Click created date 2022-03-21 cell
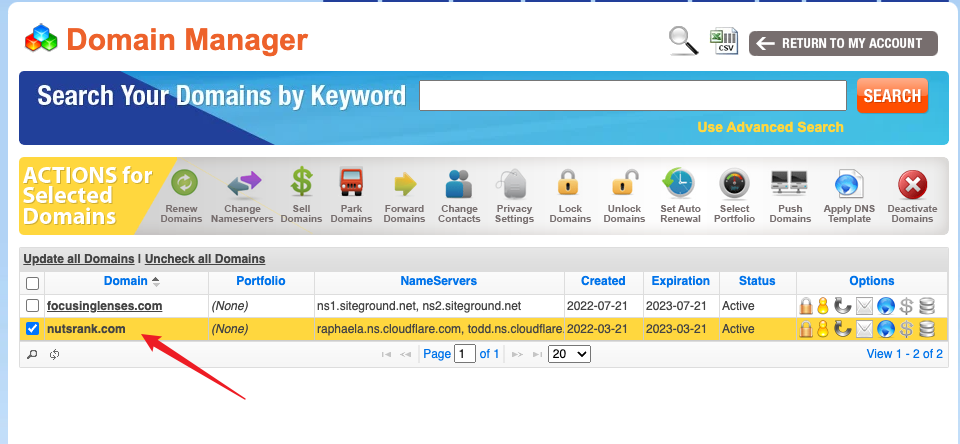The height and width of the screenshot is (444, 960). [x=603, y=329]
